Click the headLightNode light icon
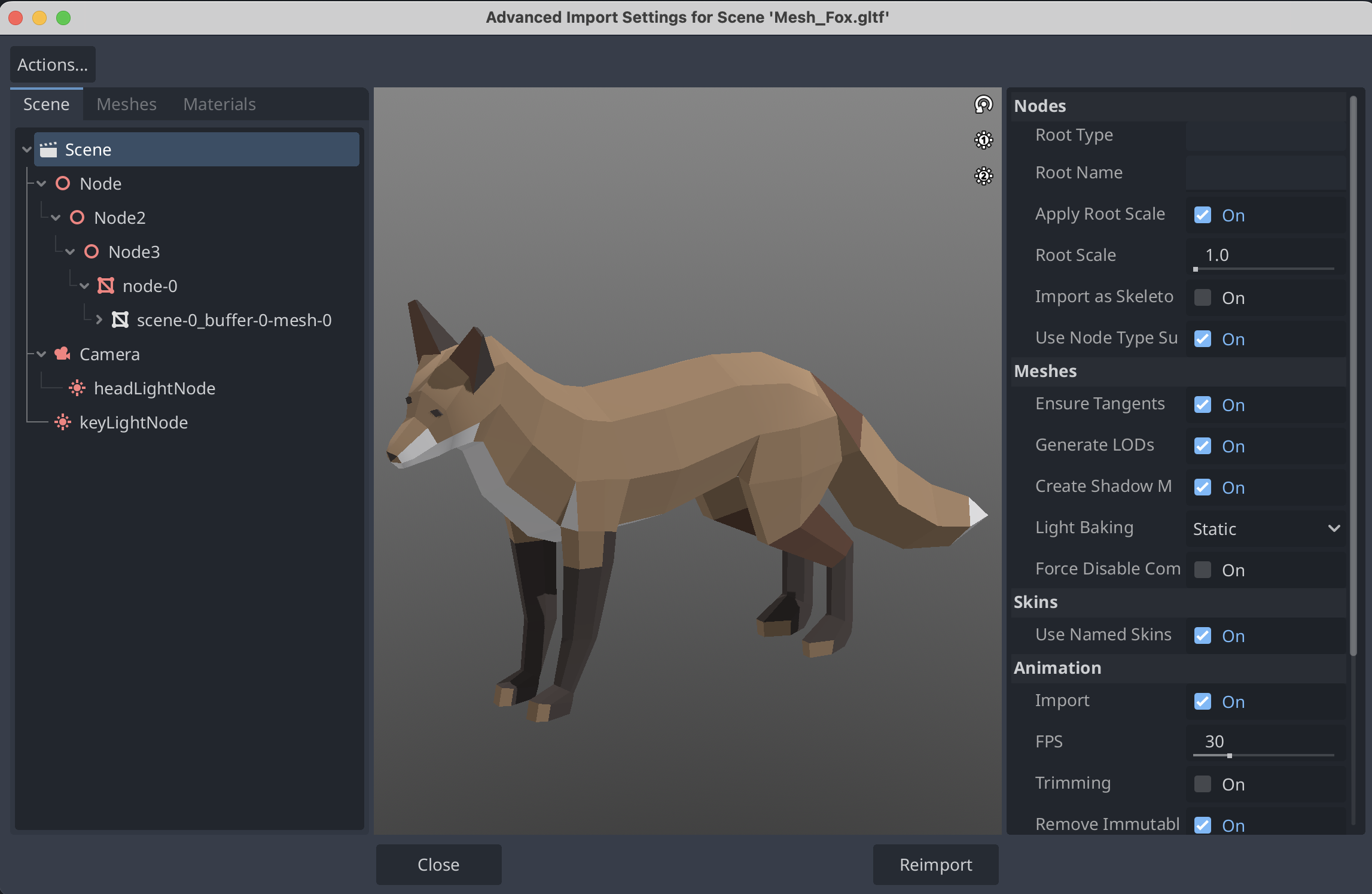Viewport: 1372px width, 894px height. coord(77,388)
